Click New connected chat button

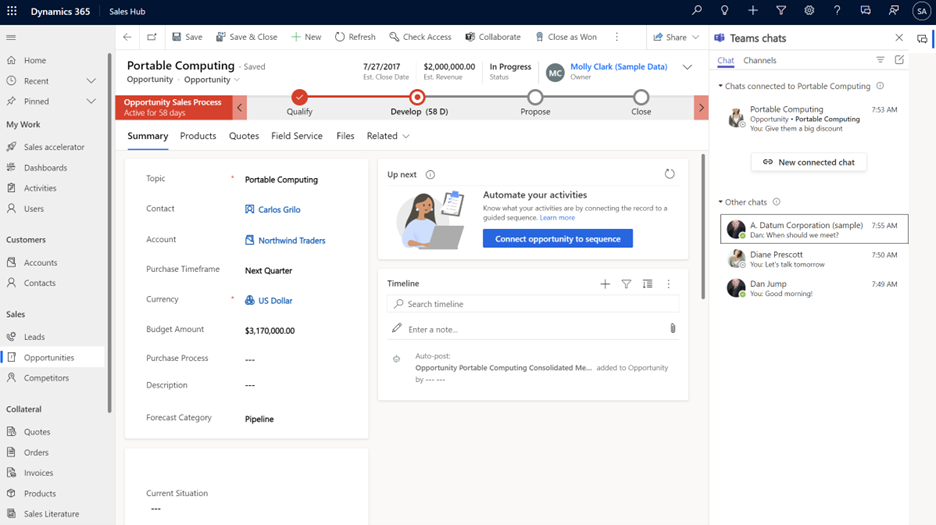(808, 162)
